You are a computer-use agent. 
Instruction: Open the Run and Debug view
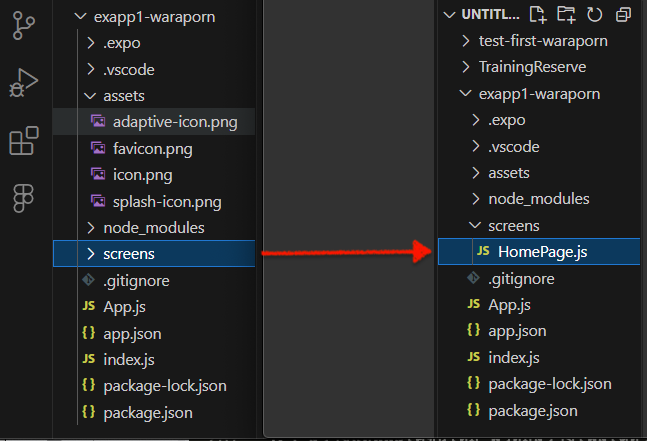(23, 84)
